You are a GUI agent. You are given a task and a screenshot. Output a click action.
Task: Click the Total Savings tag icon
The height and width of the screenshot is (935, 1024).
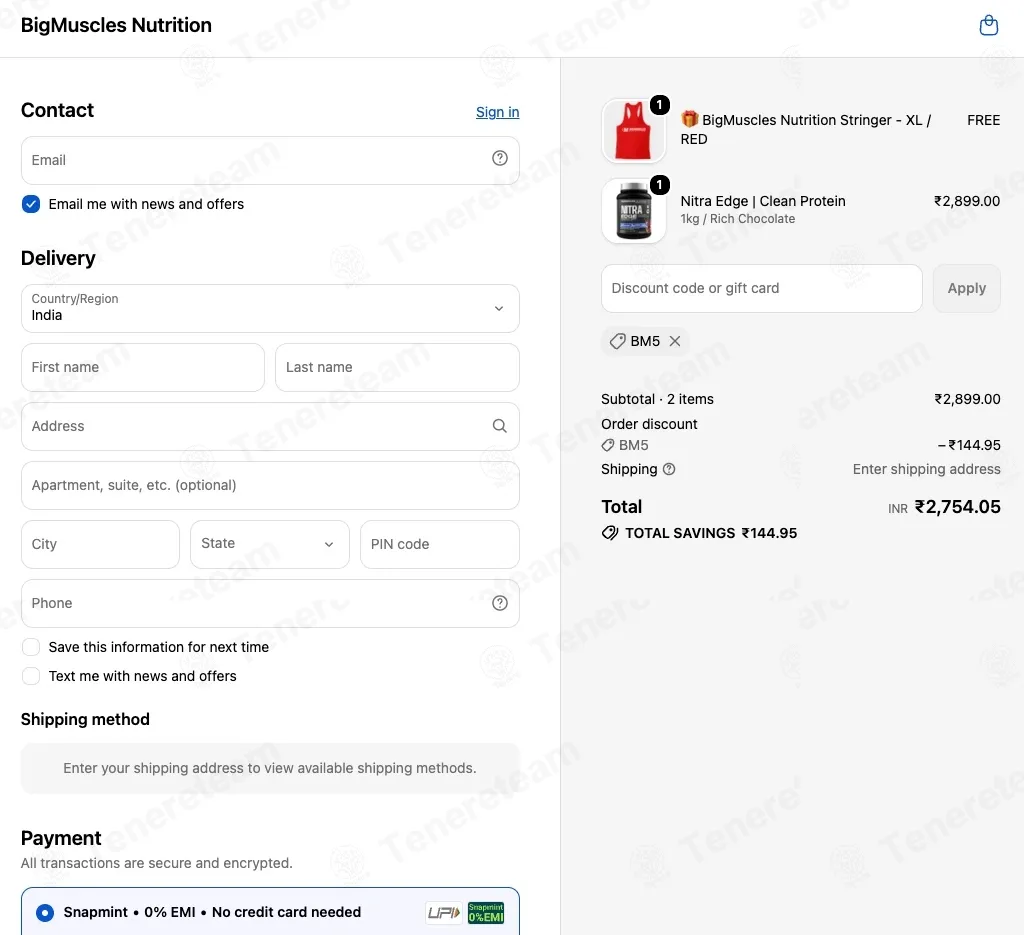click(x=610, y=533)
